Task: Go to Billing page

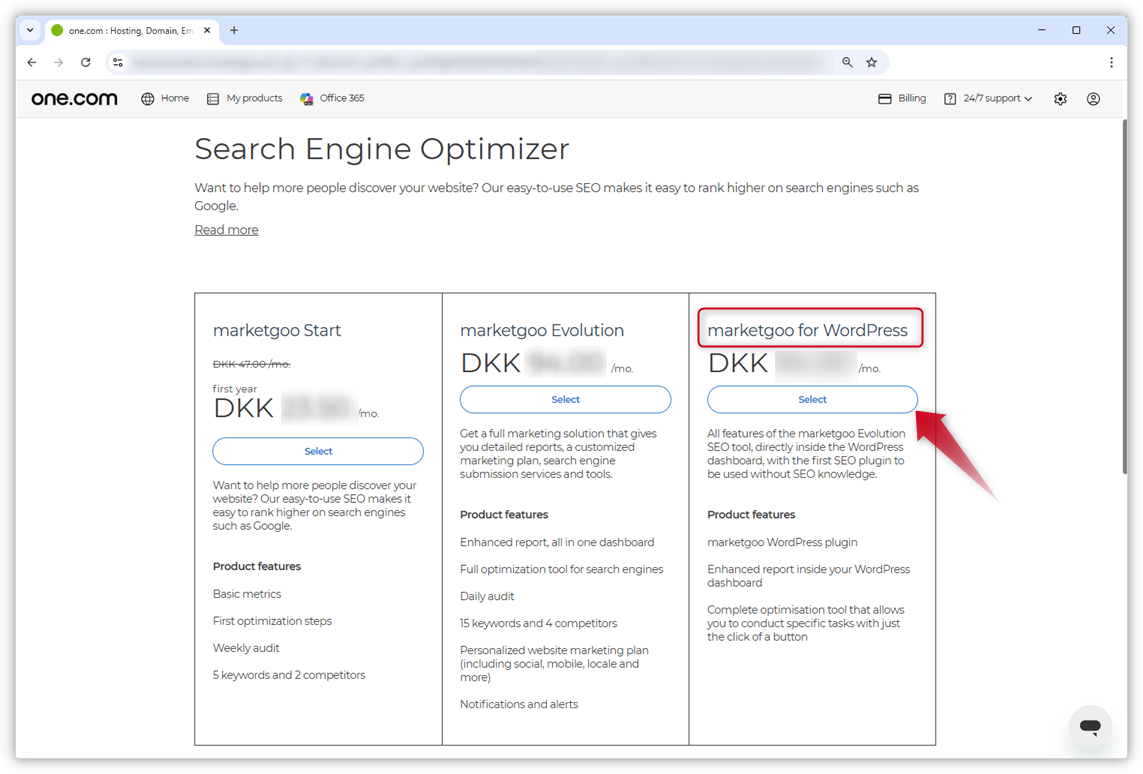Action: point(902,98)
